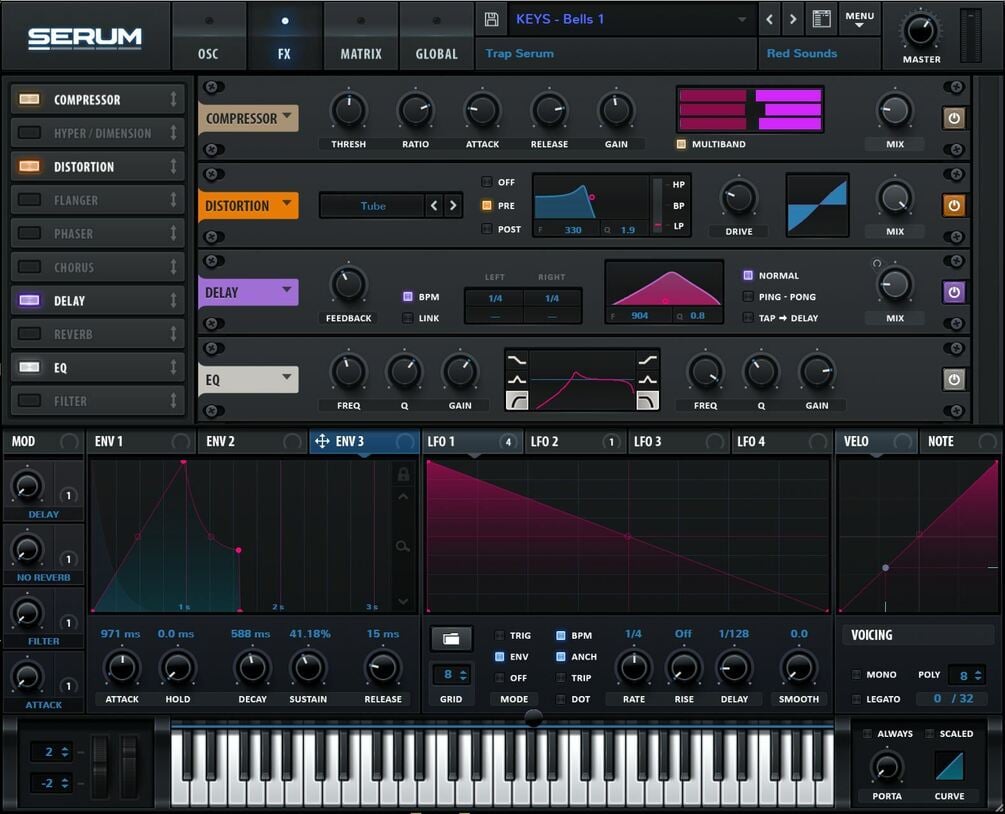This screenshot has width=1005, height=814.
Task: Reorder Compressor with its drag arrows
Action: 173,99
